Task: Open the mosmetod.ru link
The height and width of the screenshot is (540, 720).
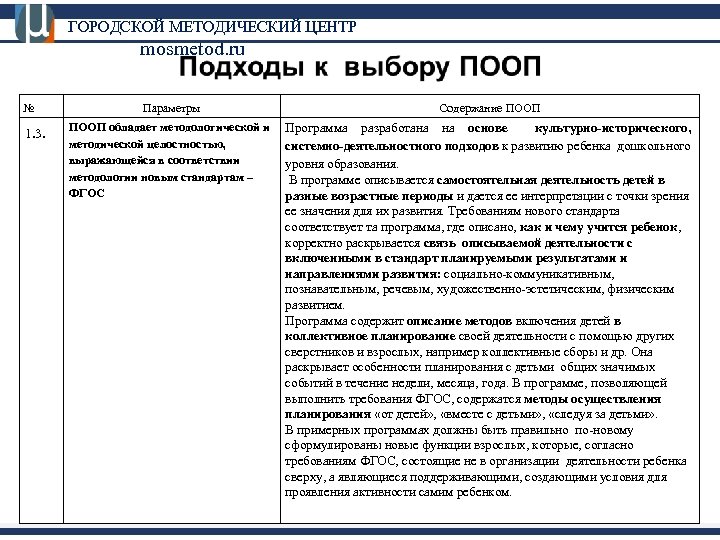Action: click(192, 49)
